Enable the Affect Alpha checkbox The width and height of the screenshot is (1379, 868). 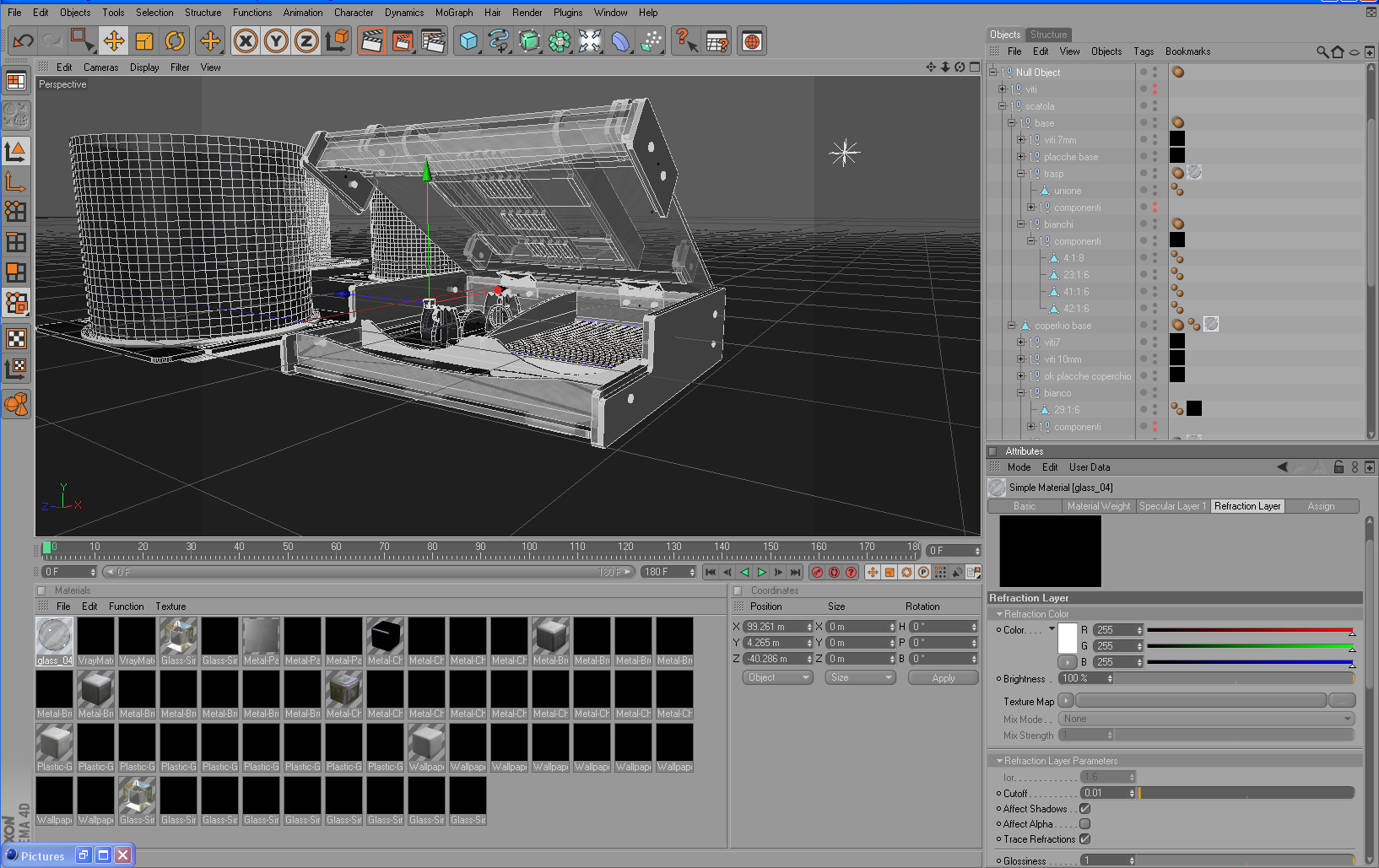(1084, 824)
